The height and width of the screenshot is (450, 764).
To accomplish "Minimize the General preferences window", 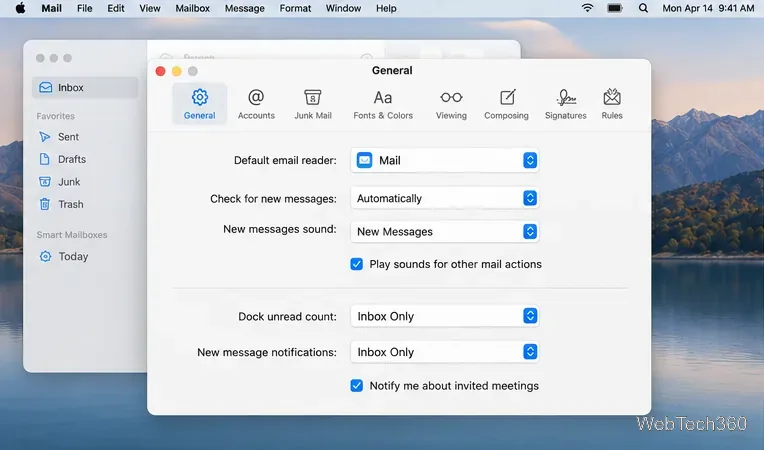I will click(176, 71).
